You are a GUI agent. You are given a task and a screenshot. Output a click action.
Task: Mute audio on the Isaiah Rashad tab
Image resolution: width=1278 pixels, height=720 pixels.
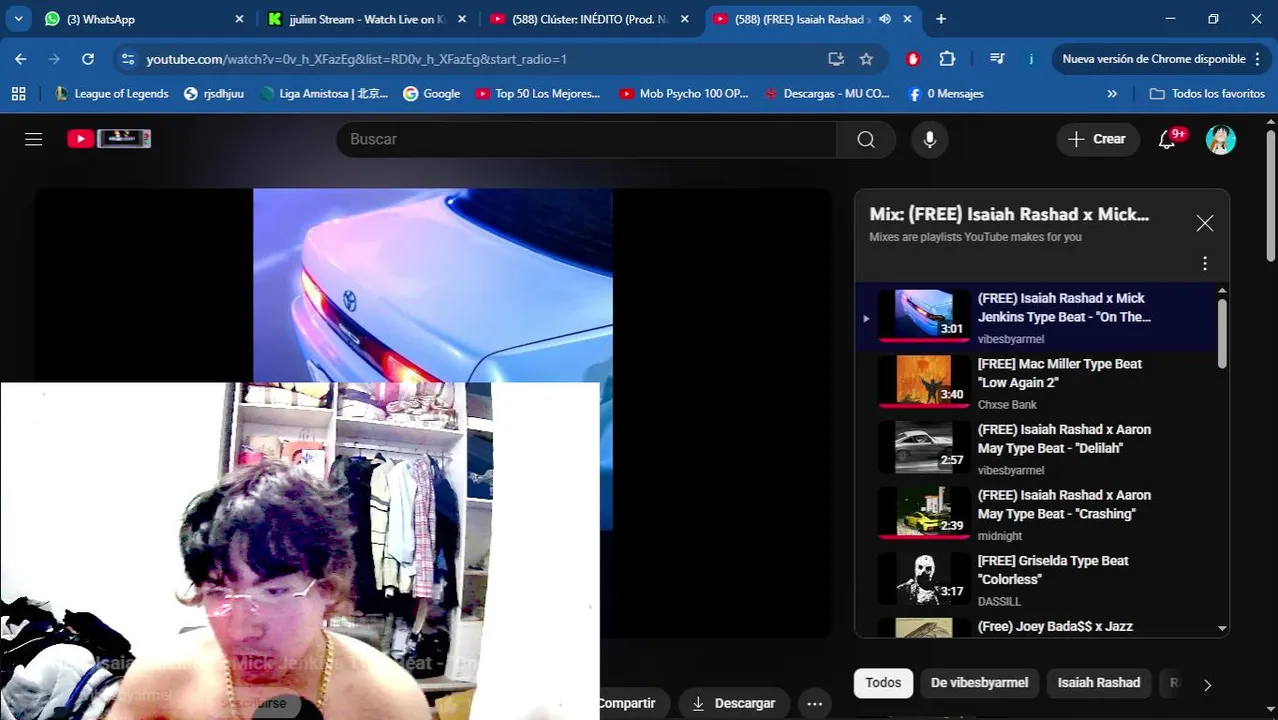point(885,19)
